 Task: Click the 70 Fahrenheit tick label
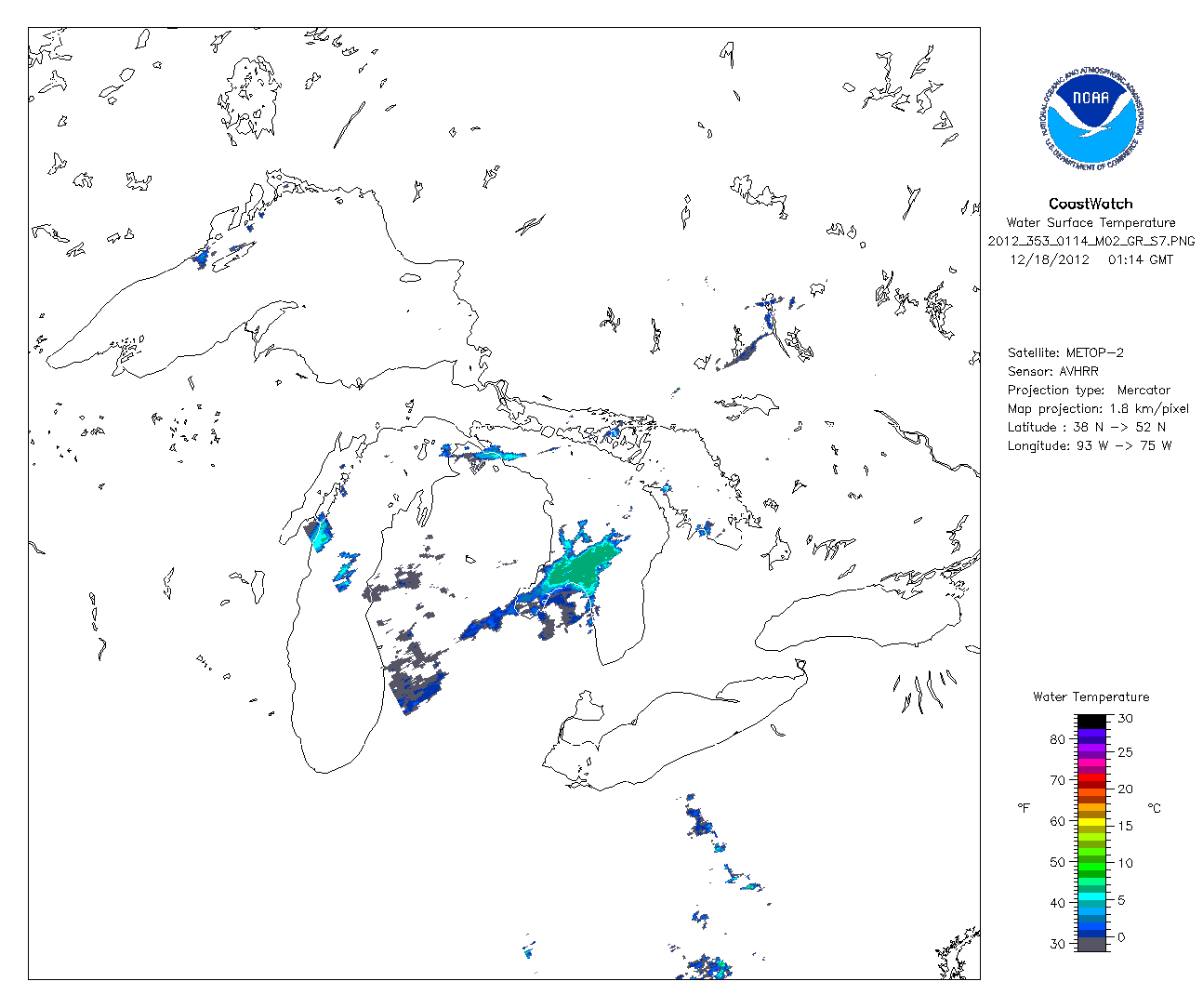pos(1057,781)
